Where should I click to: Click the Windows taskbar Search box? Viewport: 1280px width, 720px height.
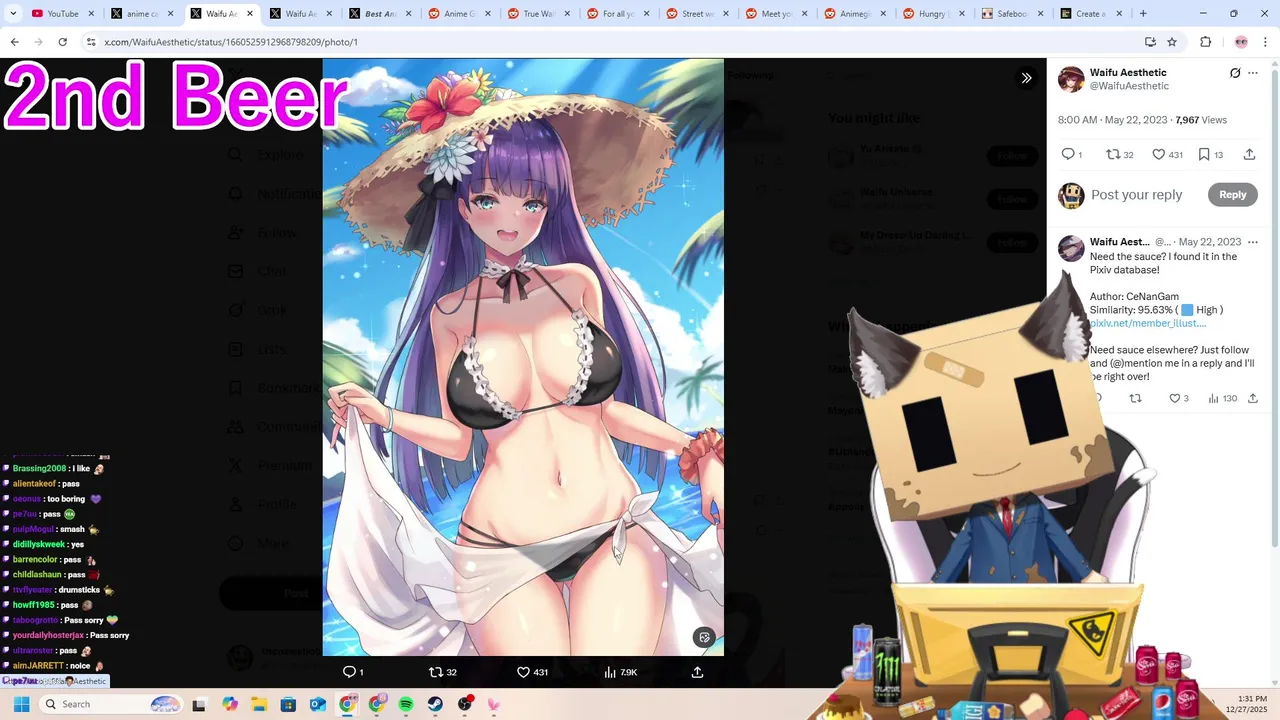pyautogui.click(x=110, y=704)
